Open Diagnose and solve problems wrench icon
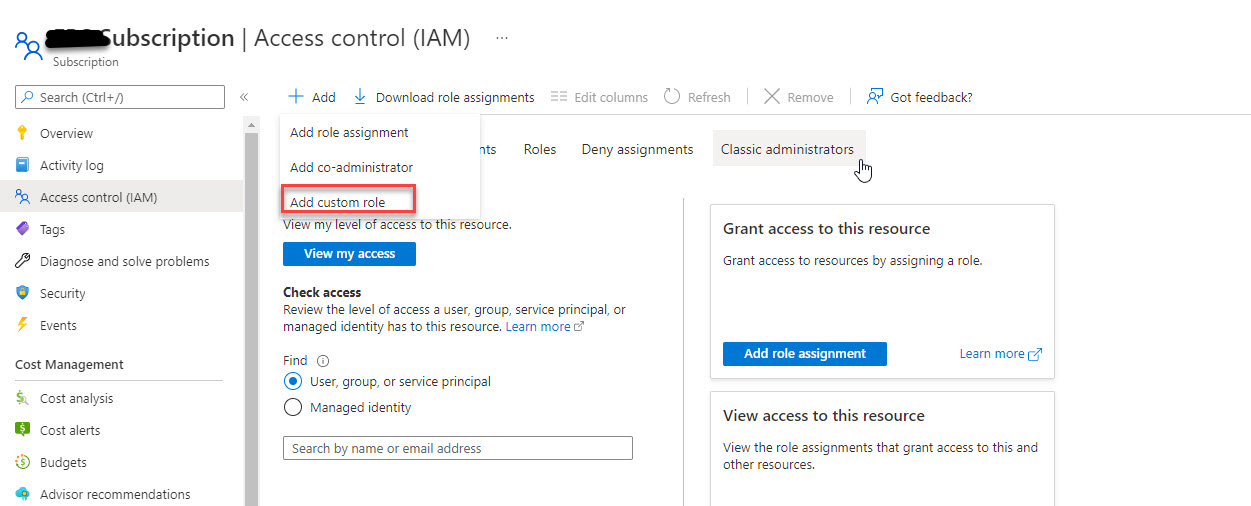This screenshot has height=506, width=1251. coord(22,261)
